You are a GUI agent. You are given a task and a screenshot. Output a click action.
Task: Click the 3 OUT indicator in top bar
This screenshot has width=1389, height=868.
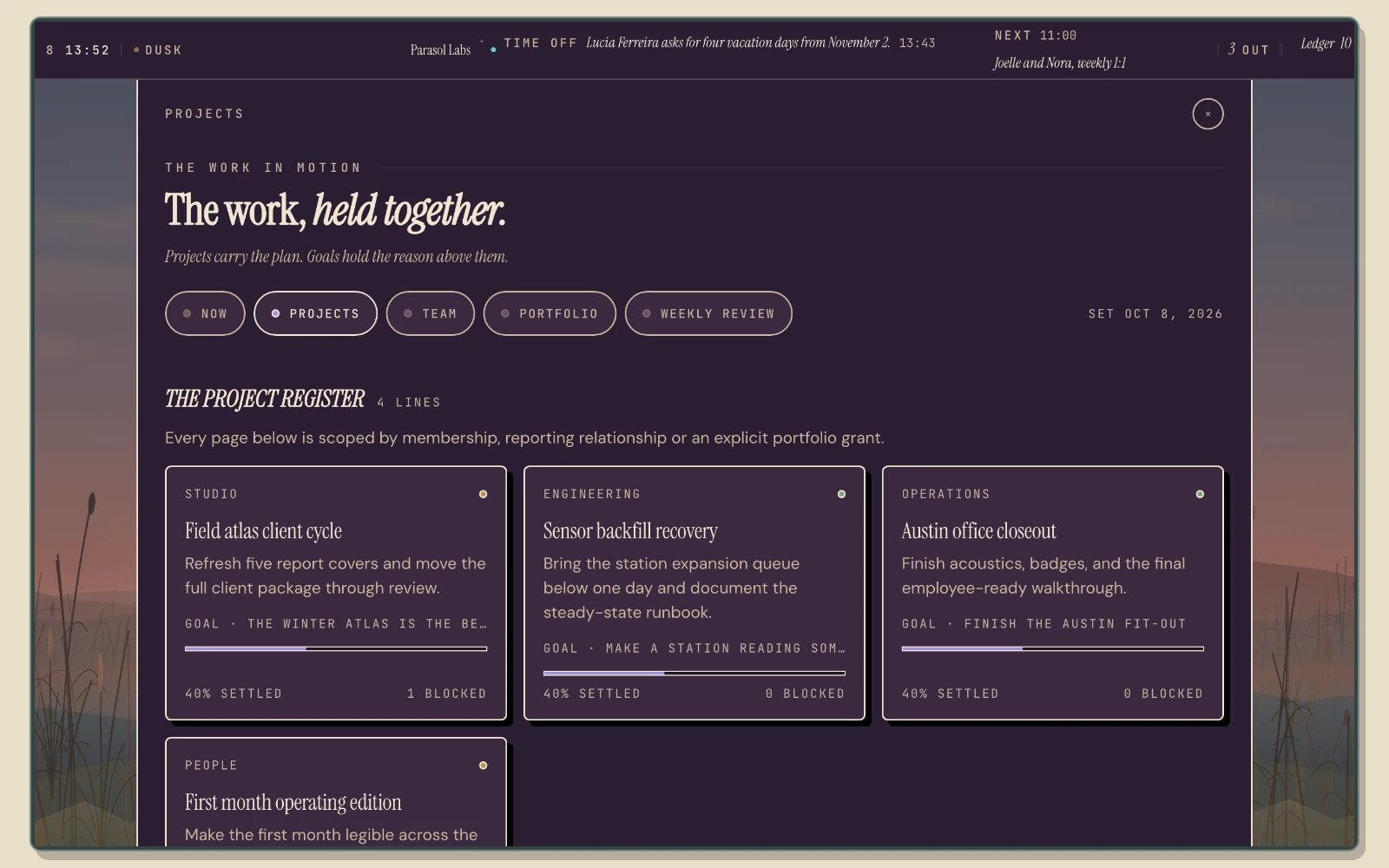click(x=1248, y=49)
